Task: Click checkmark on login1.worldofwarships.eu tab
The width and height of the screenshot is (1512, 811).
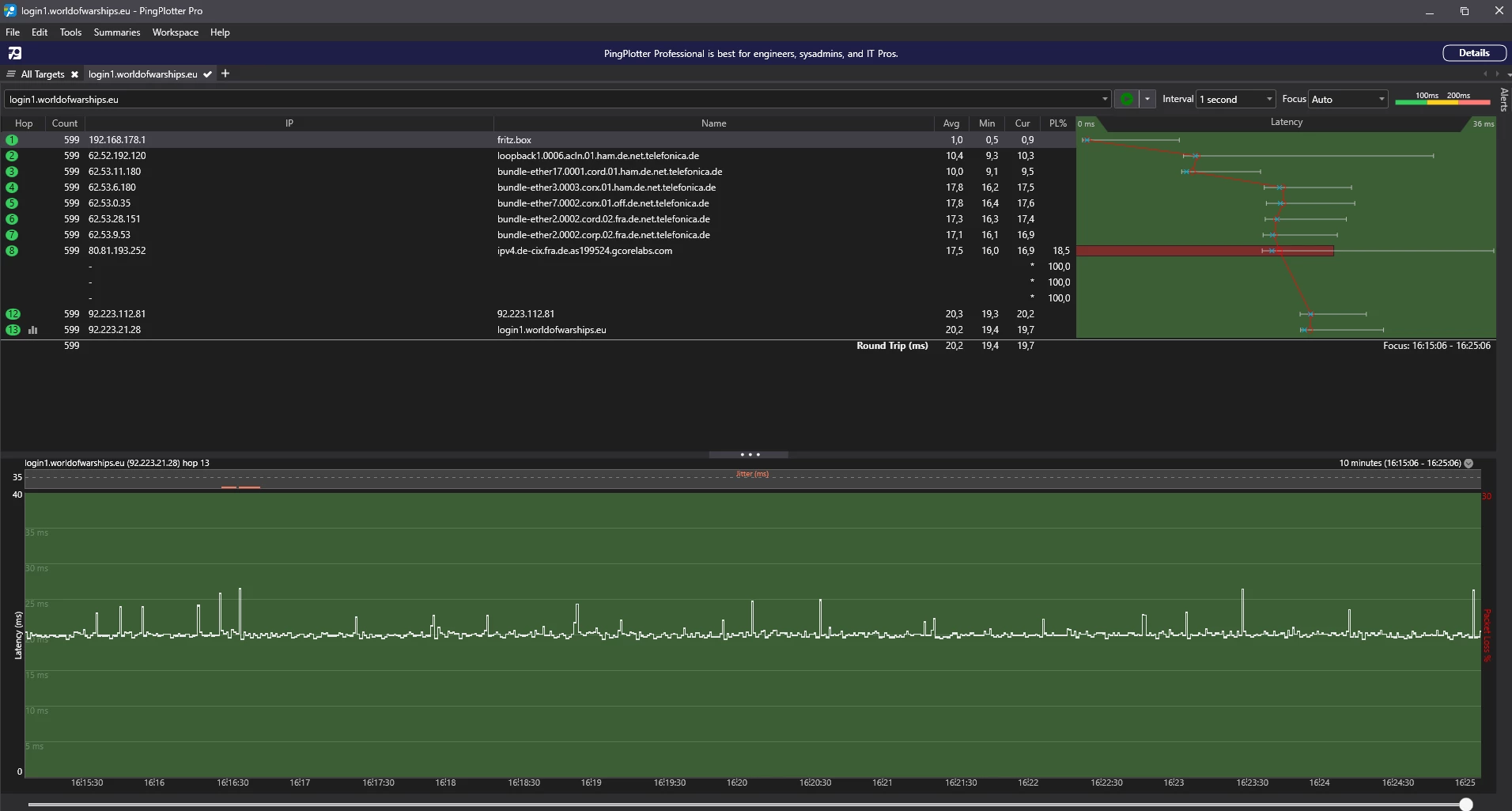Action: coord(207,74)
